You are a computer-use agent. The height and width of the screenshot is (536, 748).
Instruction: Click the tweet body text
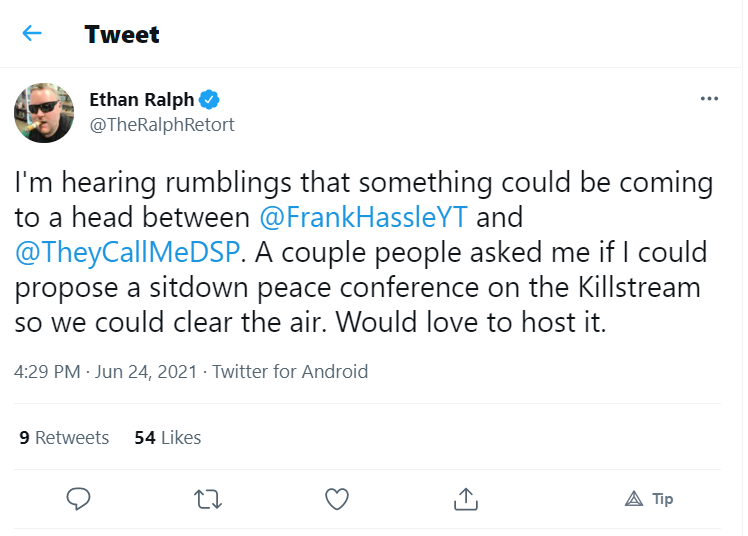click(x=364, y=252)
